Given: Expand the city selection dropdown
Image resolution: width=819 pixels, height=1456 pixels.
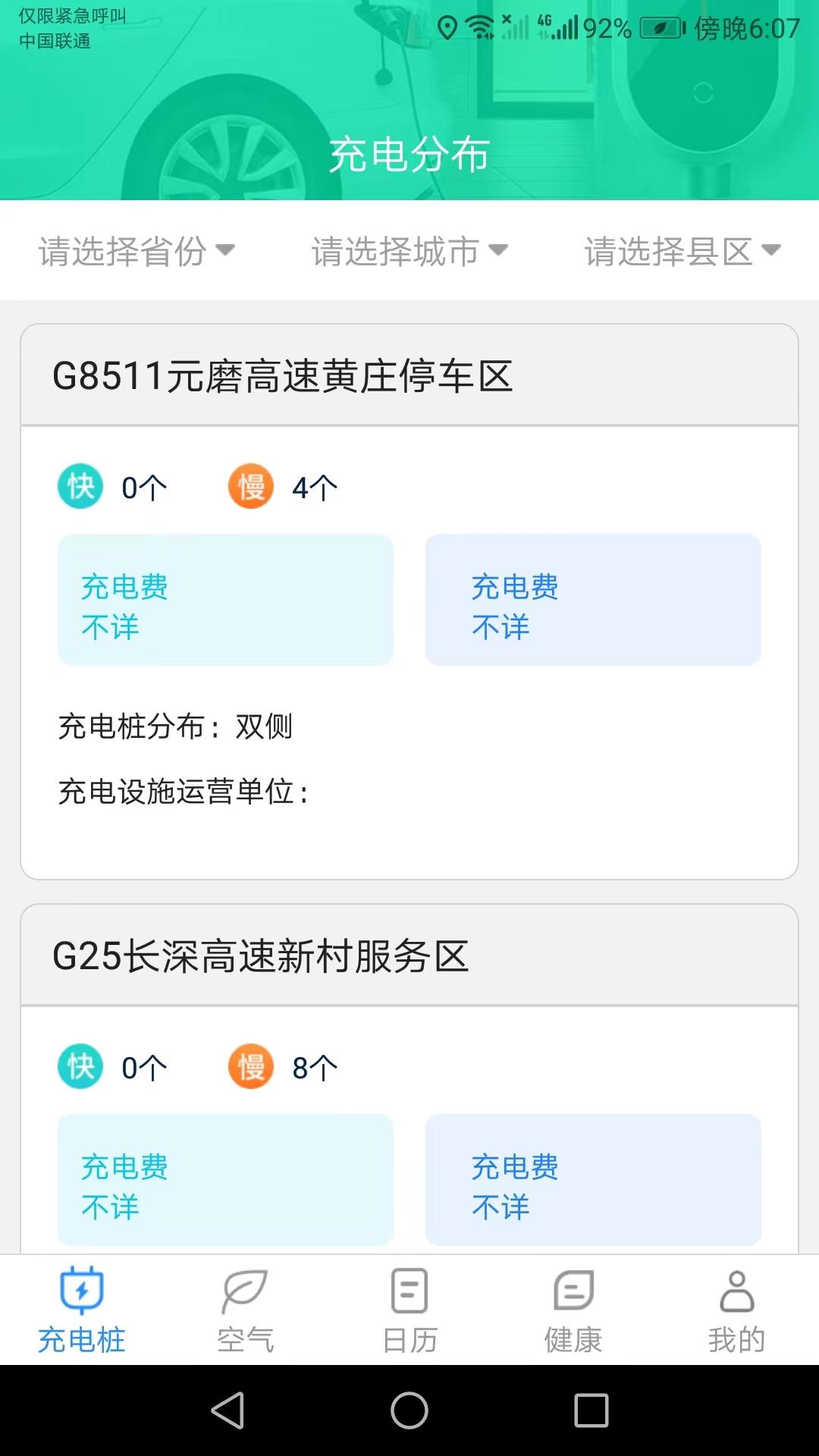Looking at the screenshot, I should pyautogui.click(x=409, y=251).
